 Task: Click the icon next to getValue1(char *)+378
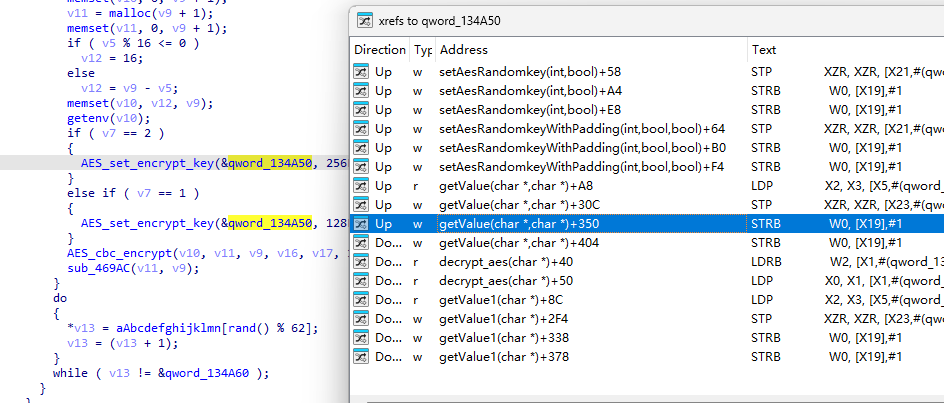pos(362,357)
